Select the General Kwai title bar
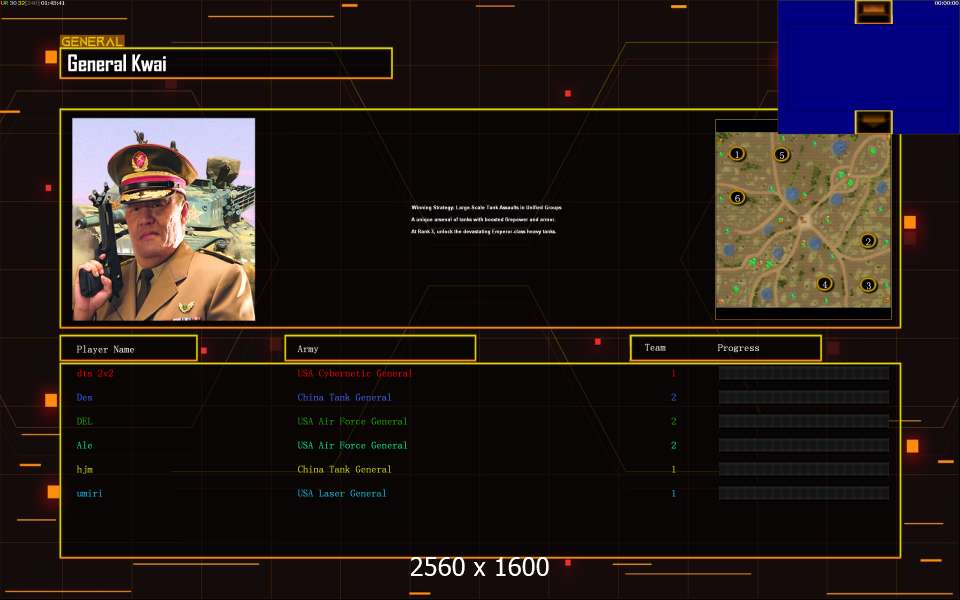The height and width of the screenshot is (600, 960). point(226,64)
